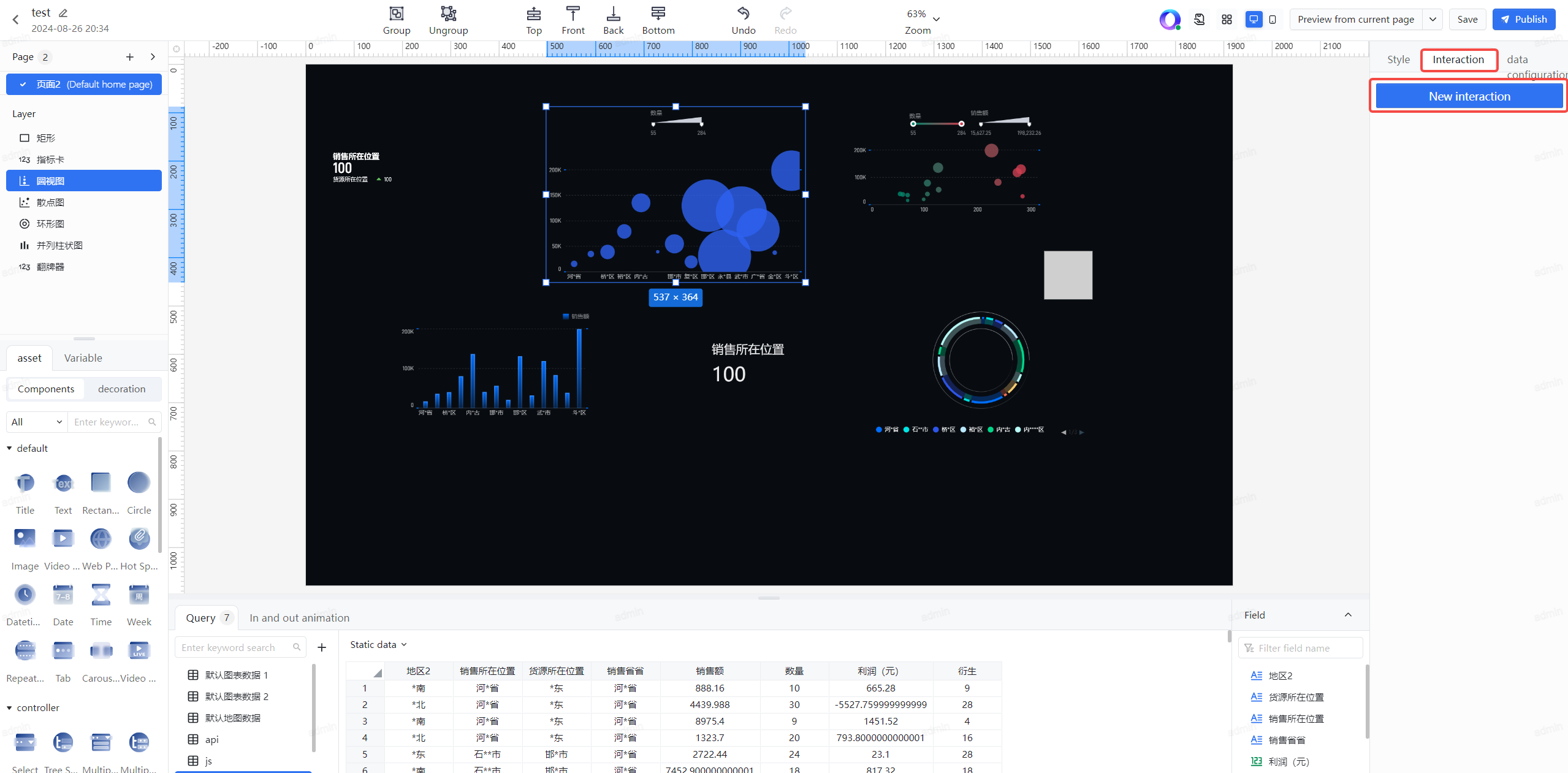Open the Query tab
Screen dimensions: 1568x773
(x=205, y=618)
